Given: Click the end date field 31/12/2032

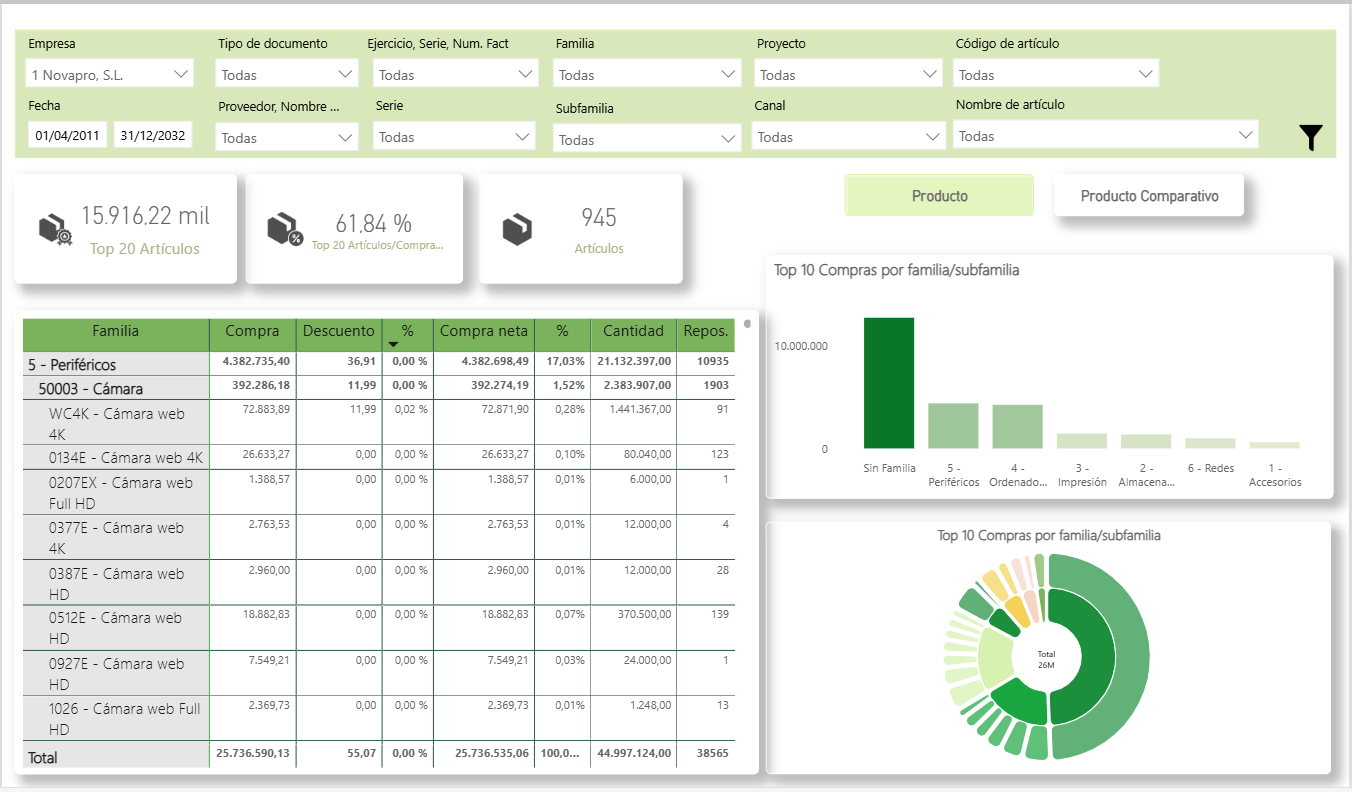Looking at the screenshot, I should (x=153, y=136).
